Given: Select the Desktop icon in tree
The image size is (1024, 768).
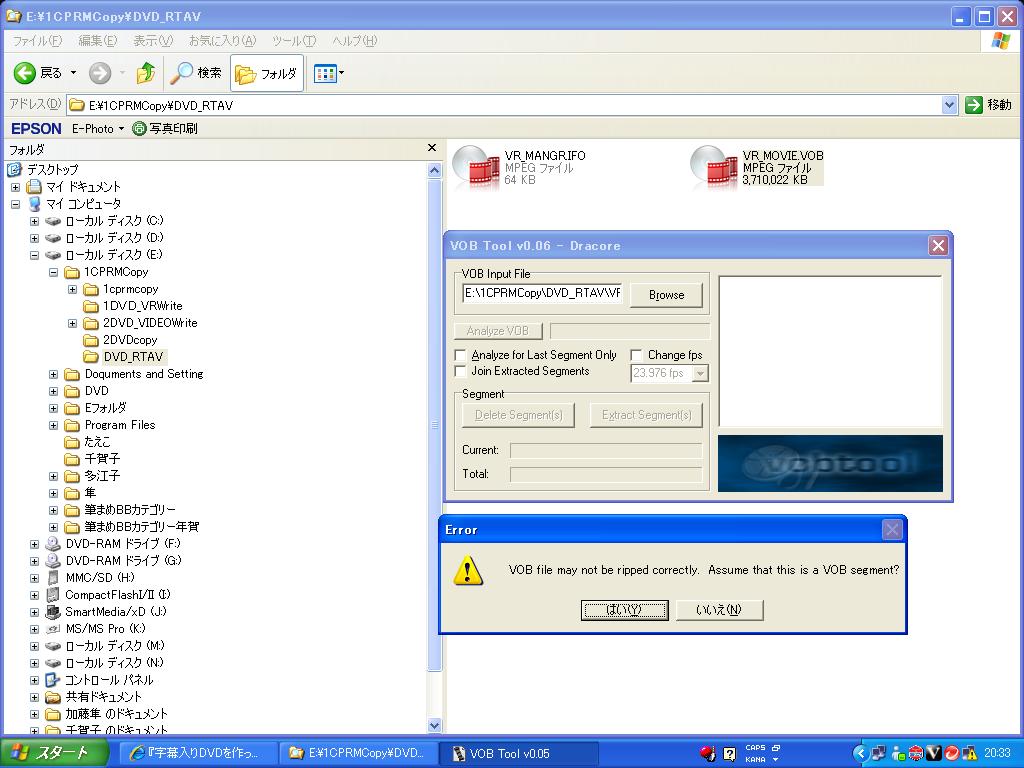Looking at the screenshot, I should coord(14,170).
